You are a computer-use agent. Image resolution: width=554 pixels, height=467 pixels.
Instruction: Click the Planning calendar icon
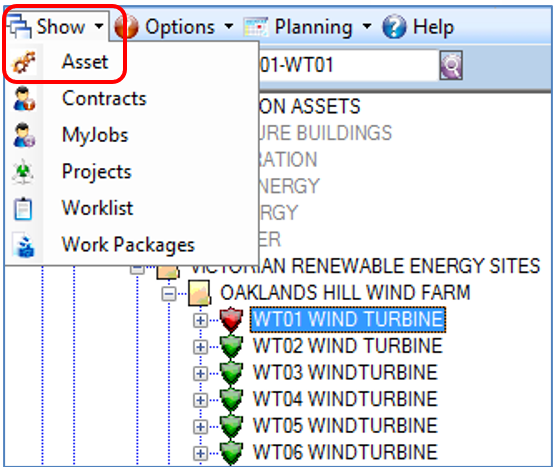[256, 27]
